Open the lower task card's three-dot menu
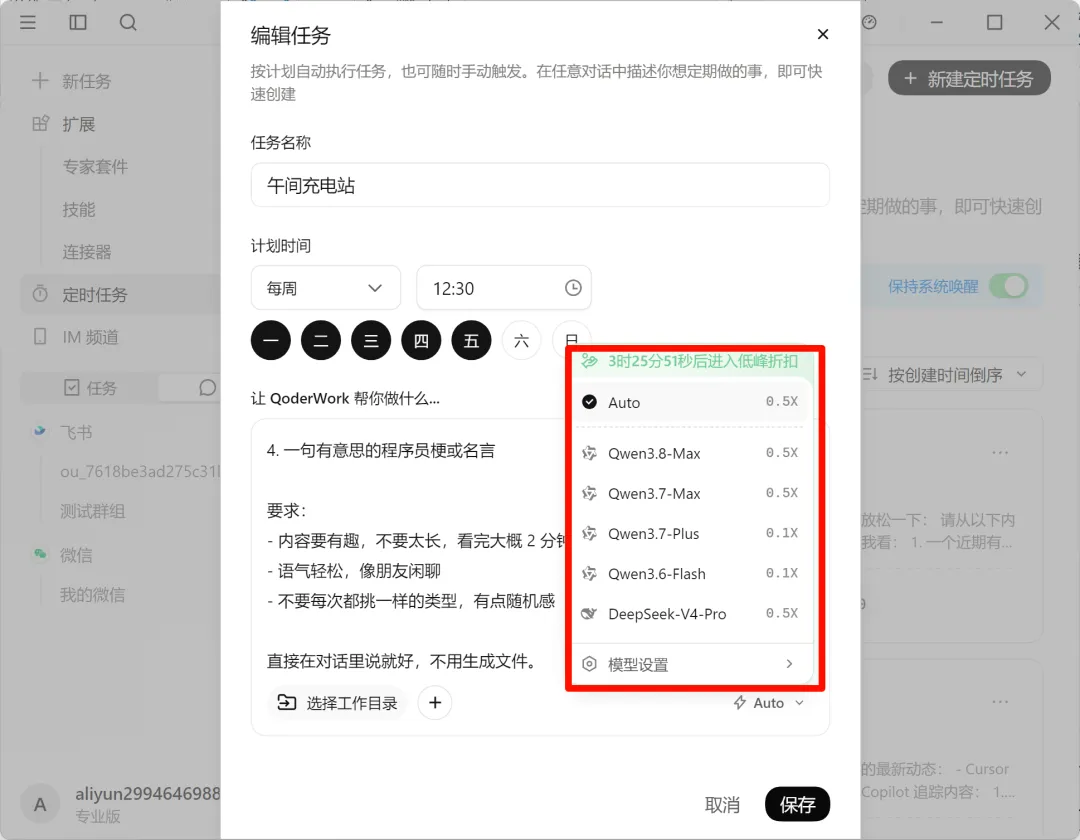Image resolution: width=1080 pixels, height=840 pixels. tap(1000, 702)
